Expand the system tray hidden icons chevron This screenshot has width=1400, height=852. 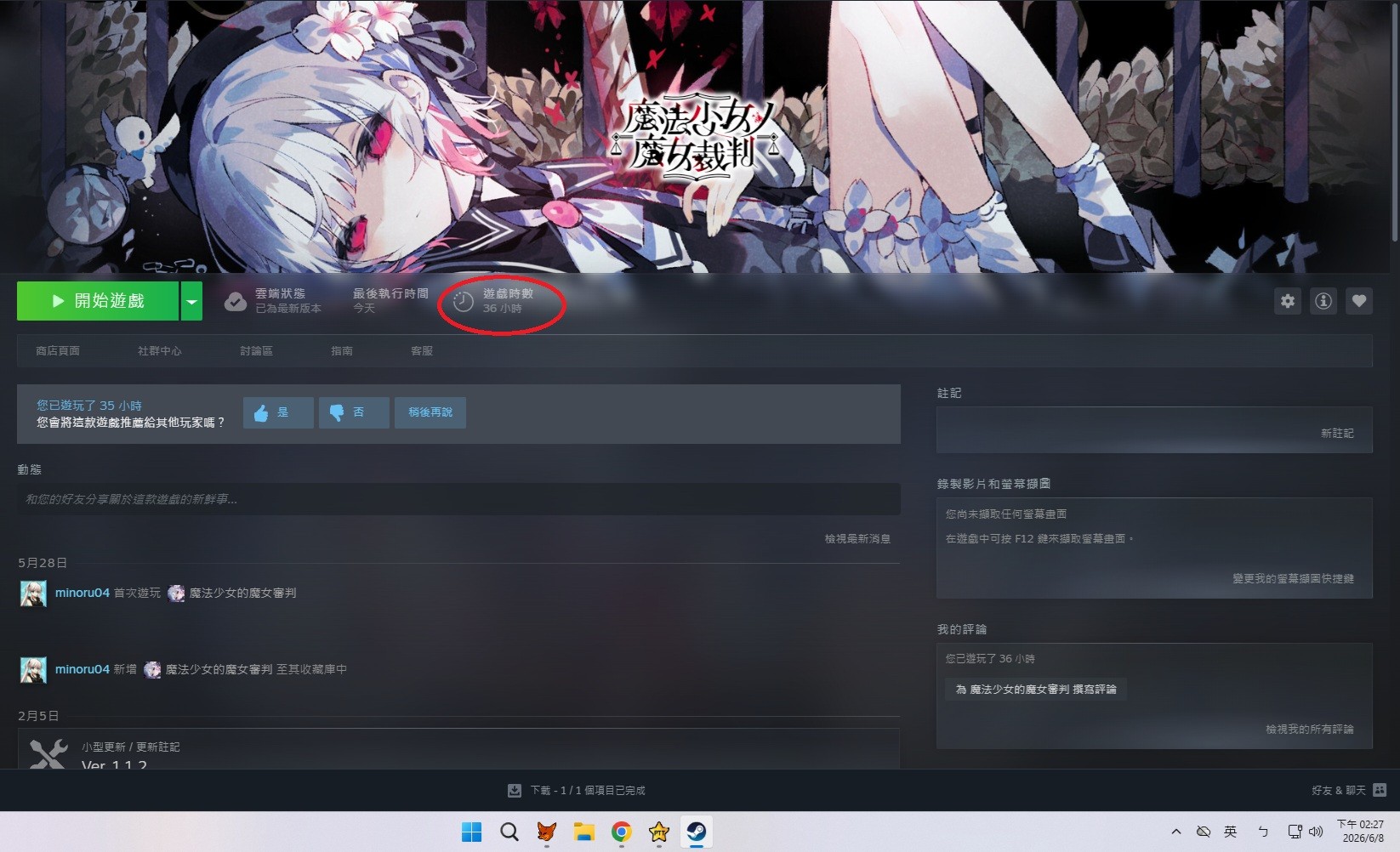pyautogui.click(x=1175, y=832)
